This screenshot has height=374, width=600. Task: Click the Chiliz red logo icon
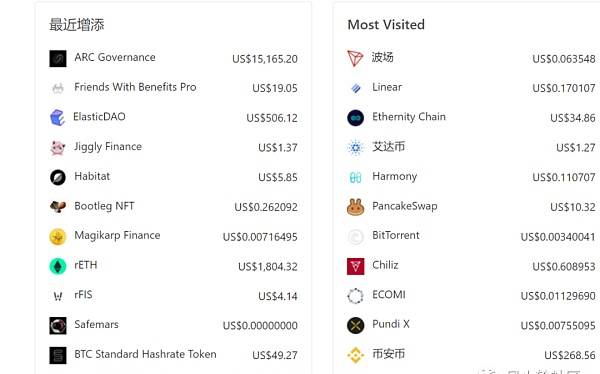click(x=355, y=266)
